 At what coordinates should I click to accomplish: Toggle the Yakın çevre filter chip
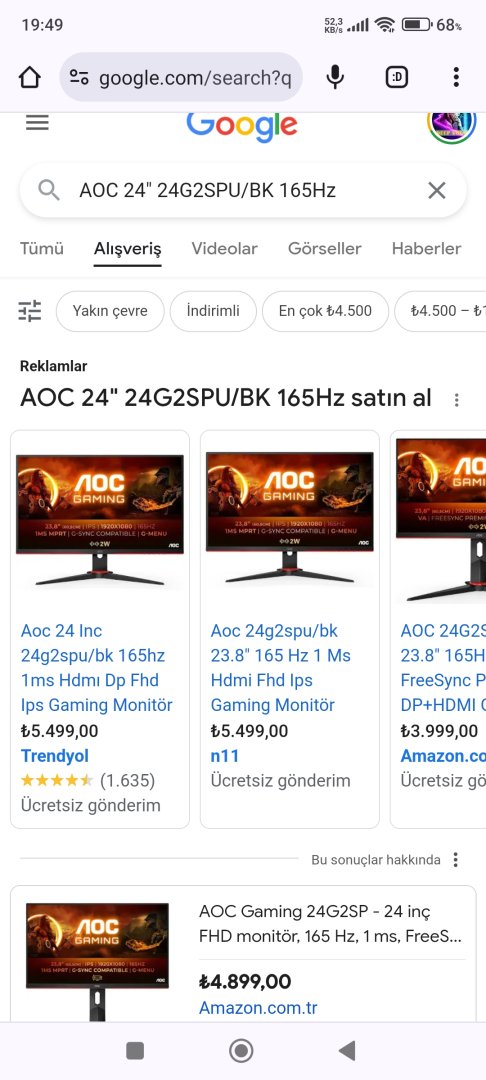(x=110, y=311)
